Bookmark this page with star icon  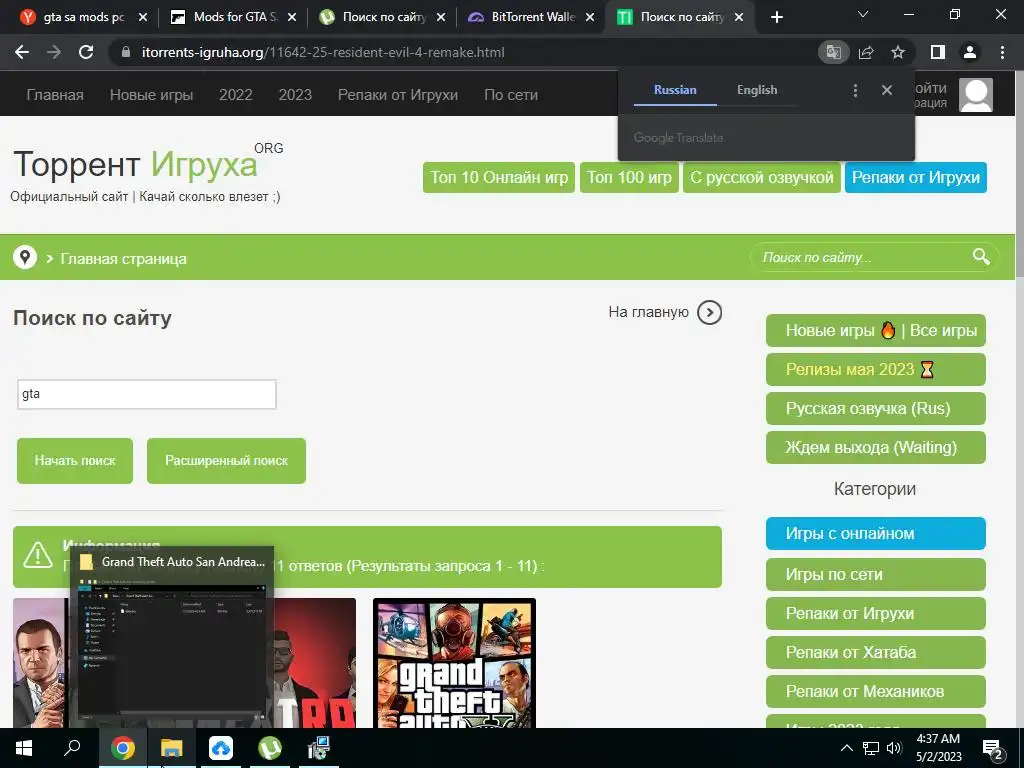[x=898, y=52]
